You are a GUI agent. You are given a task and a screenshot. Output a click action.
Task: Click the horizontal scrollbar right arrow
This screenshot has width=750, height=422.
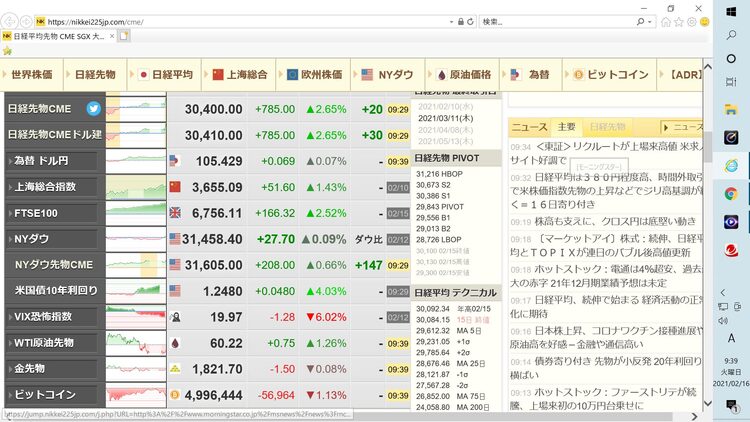[x=695, y=417]
